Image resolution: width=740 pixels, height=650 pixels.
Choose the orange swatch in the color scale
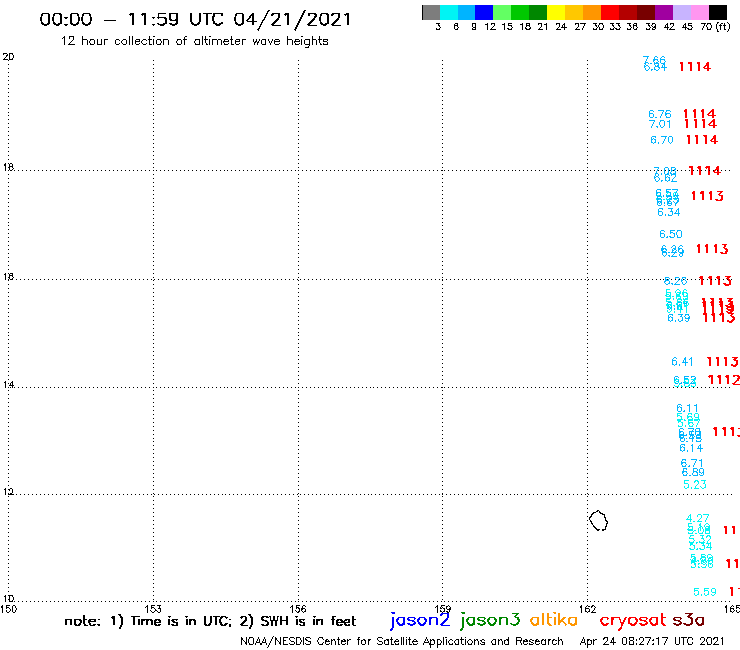click(x=592, y=12)
